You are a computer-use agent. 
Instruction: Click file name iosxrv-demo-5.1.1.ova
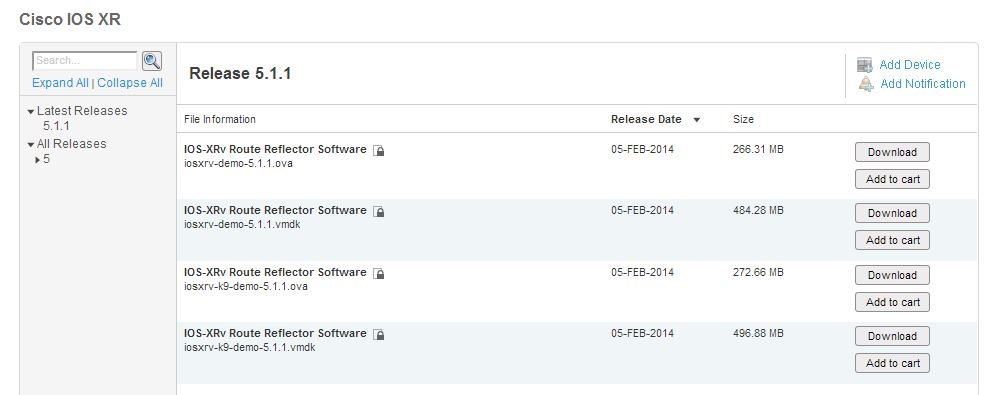point(238,163)
